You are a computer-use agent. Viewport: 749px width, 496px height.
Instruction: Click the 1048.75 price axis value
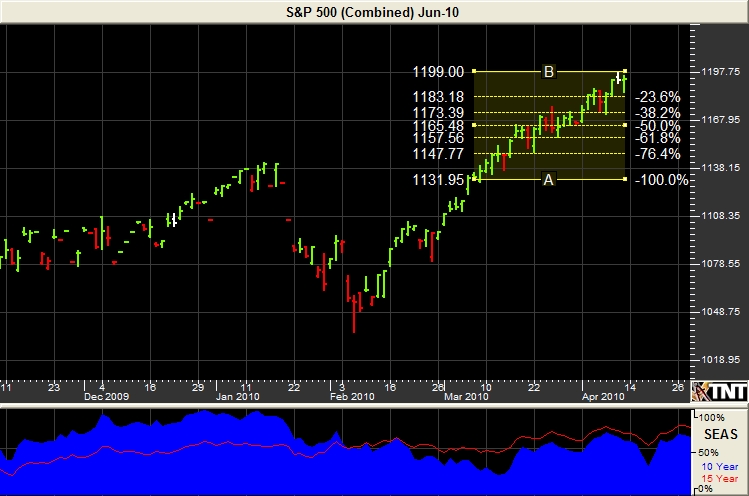pos(720,312)
